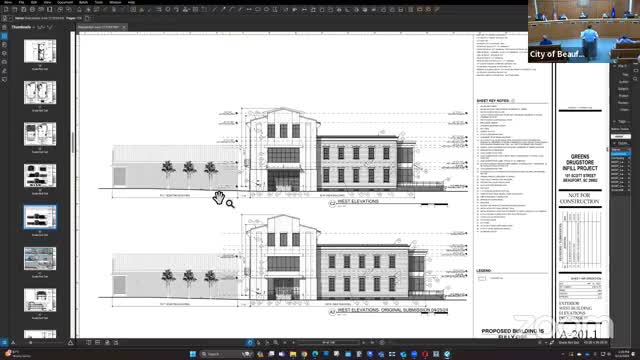Select the Cloud markup tool
The width and height of the screenshot is (640, 360).
(266, 9)
